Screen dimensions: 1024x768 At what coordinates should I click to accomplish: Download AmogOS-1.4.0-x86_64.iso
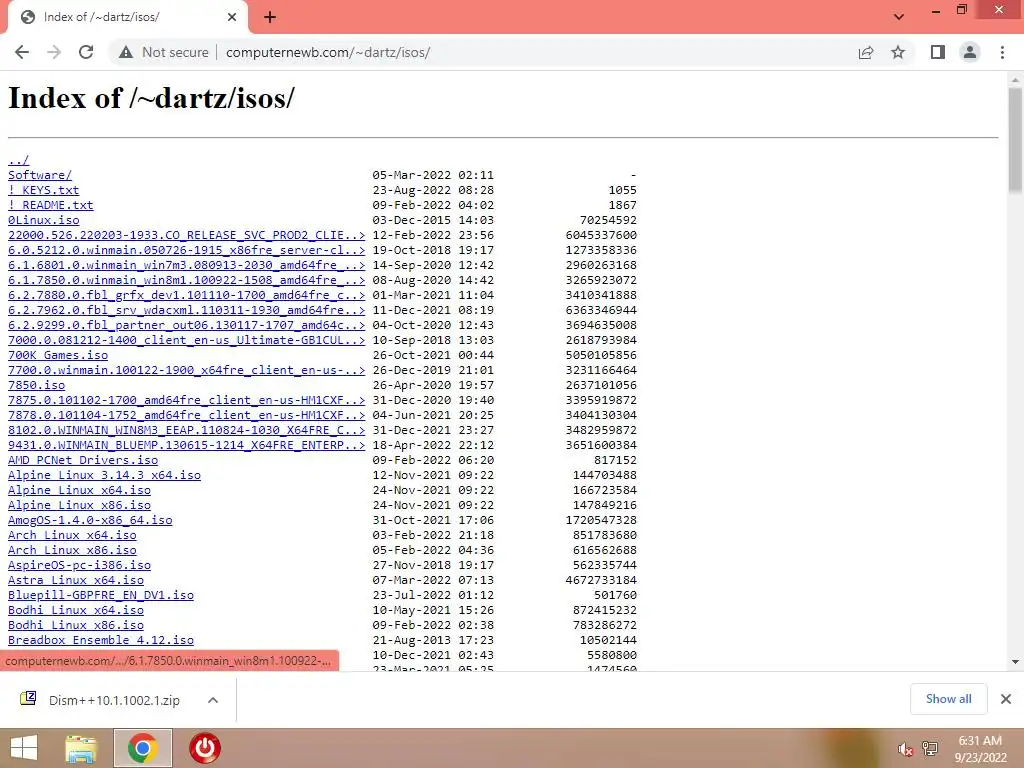pyautogui.click(x=90, y=520)
